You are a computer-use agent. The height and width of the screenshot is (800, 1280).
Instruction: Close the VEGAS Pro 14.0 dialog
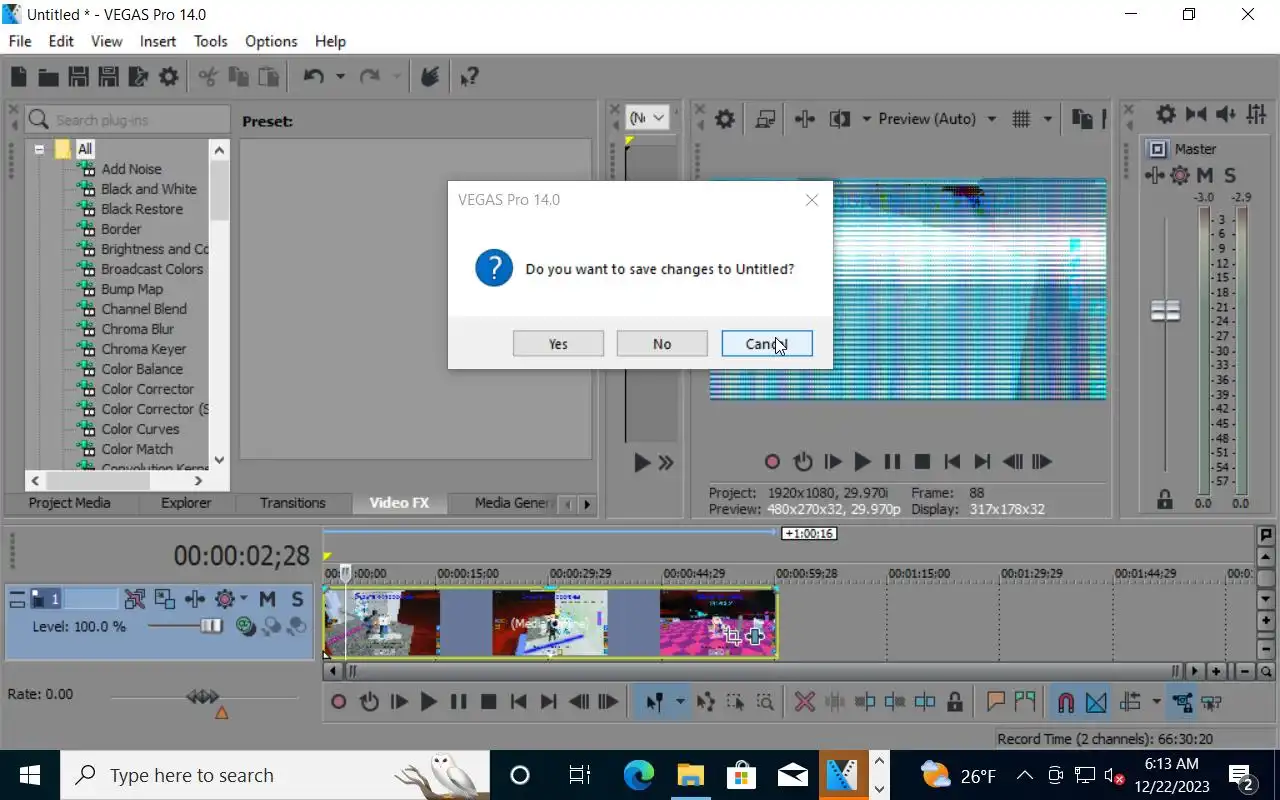[812, 200]
